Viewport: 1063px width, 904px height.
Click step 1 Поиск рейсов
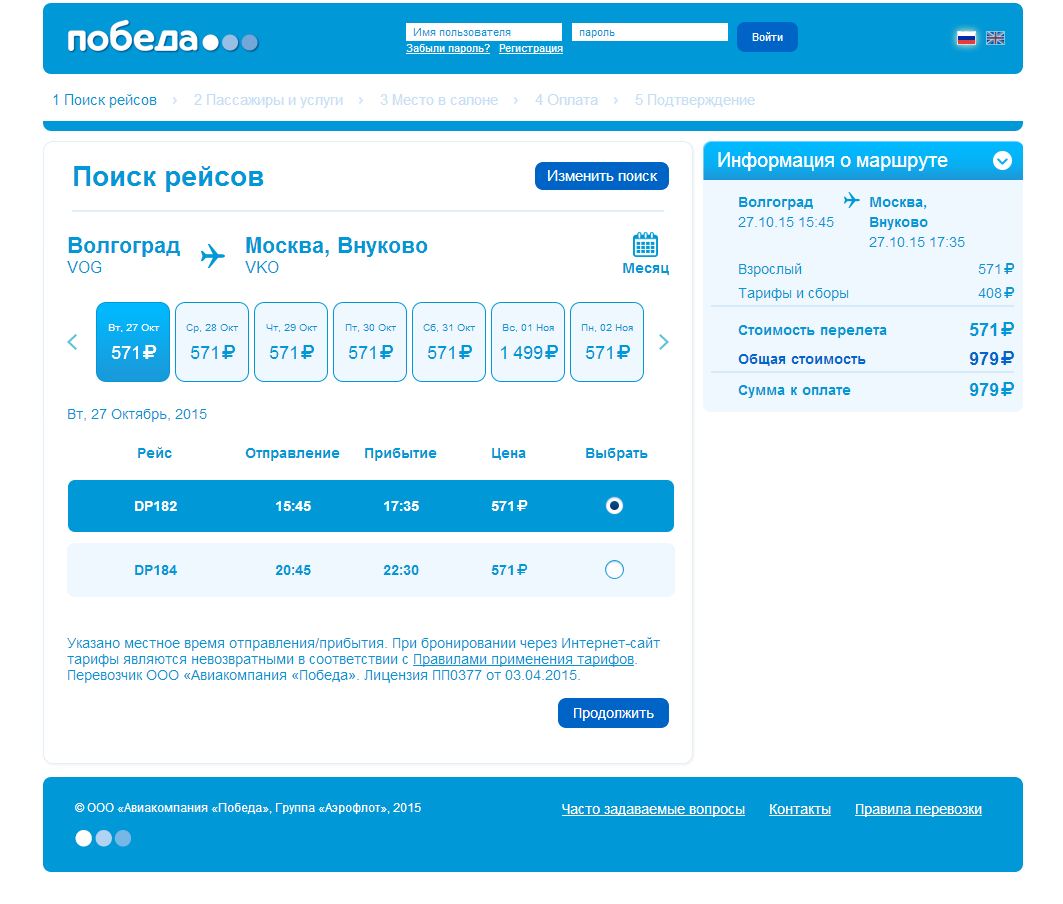pyautogui.click(x=104, y=100)
